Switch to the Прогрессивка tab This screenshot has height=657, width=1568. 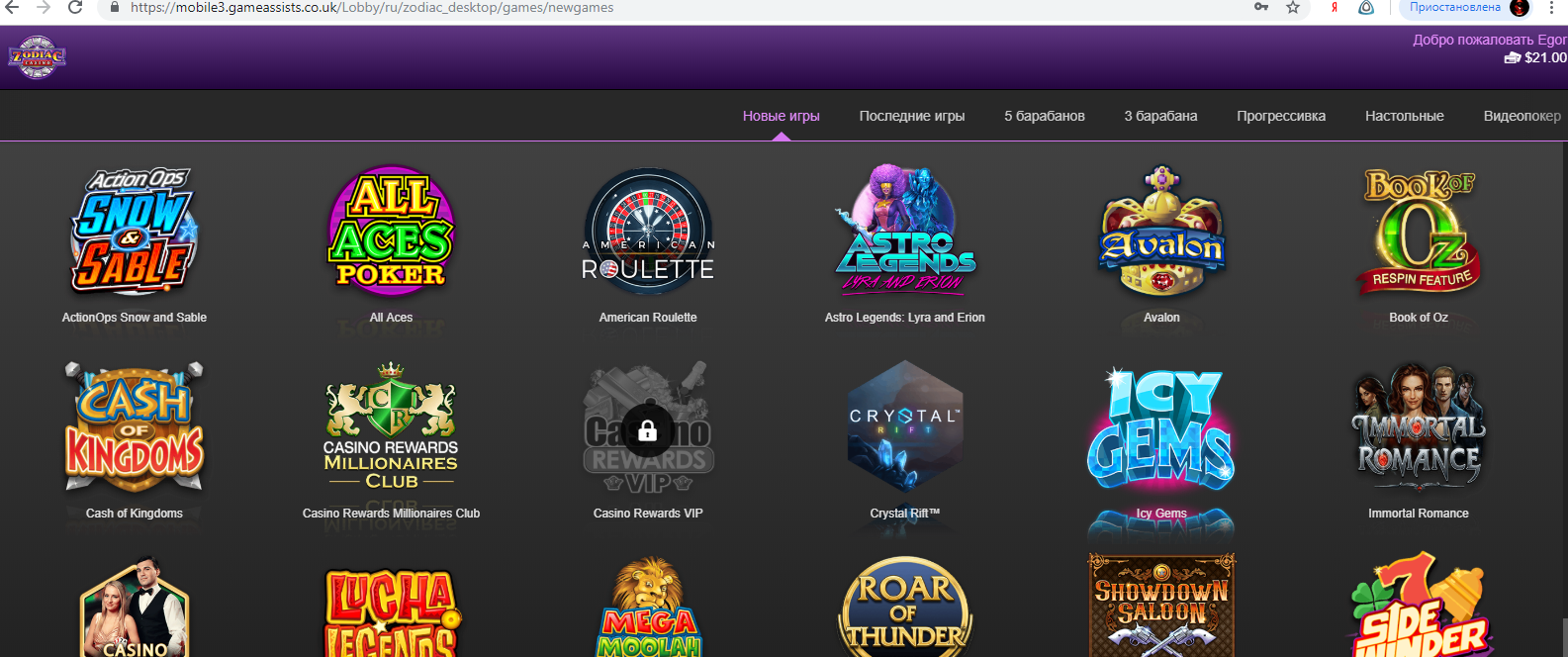tap(1281, 116)
